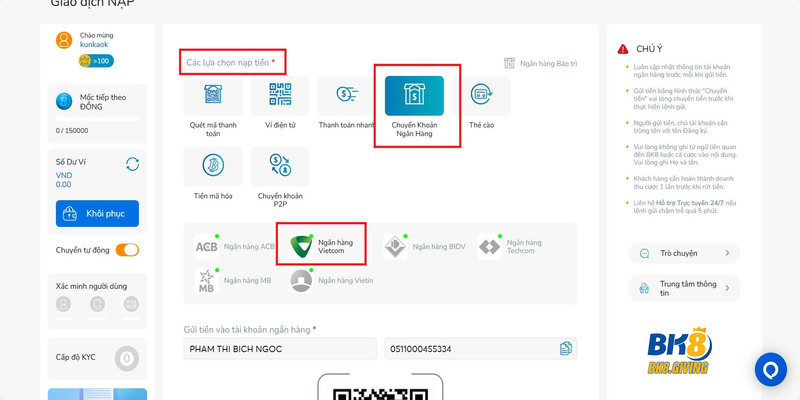Click account number field 0511000455334
Image resolution: width=800 pixels, height=400 pixels.
point(481,349)
